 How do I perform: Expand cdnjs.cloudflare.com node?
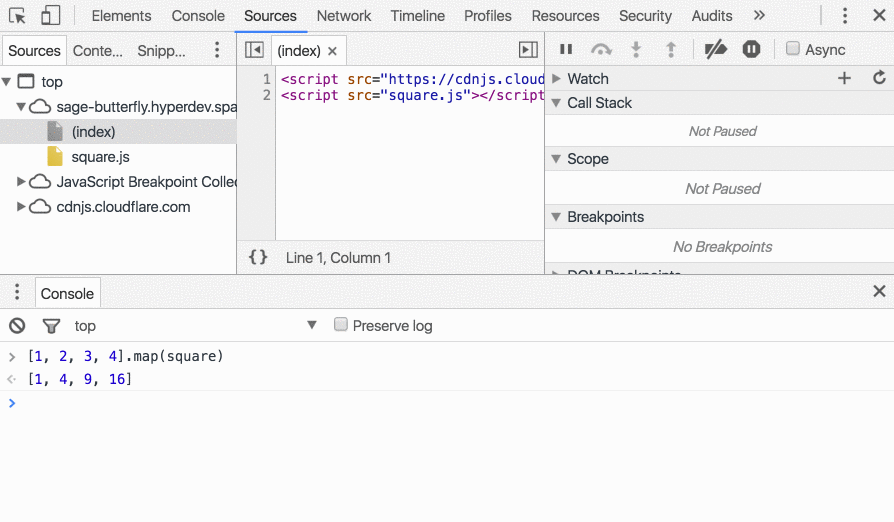coord(21,207)
